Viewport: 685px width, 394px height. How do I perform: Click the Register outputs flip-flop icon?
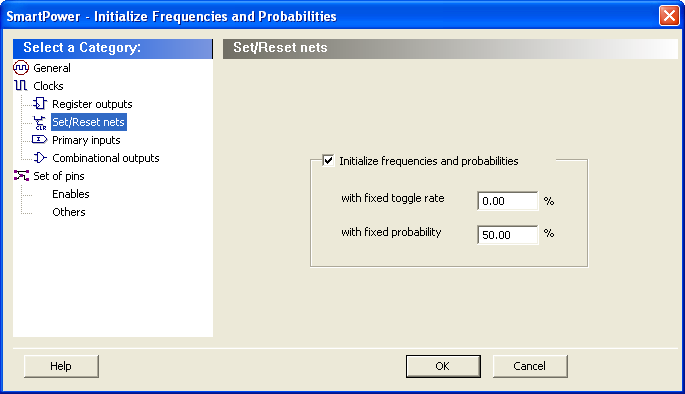point(40,104)
